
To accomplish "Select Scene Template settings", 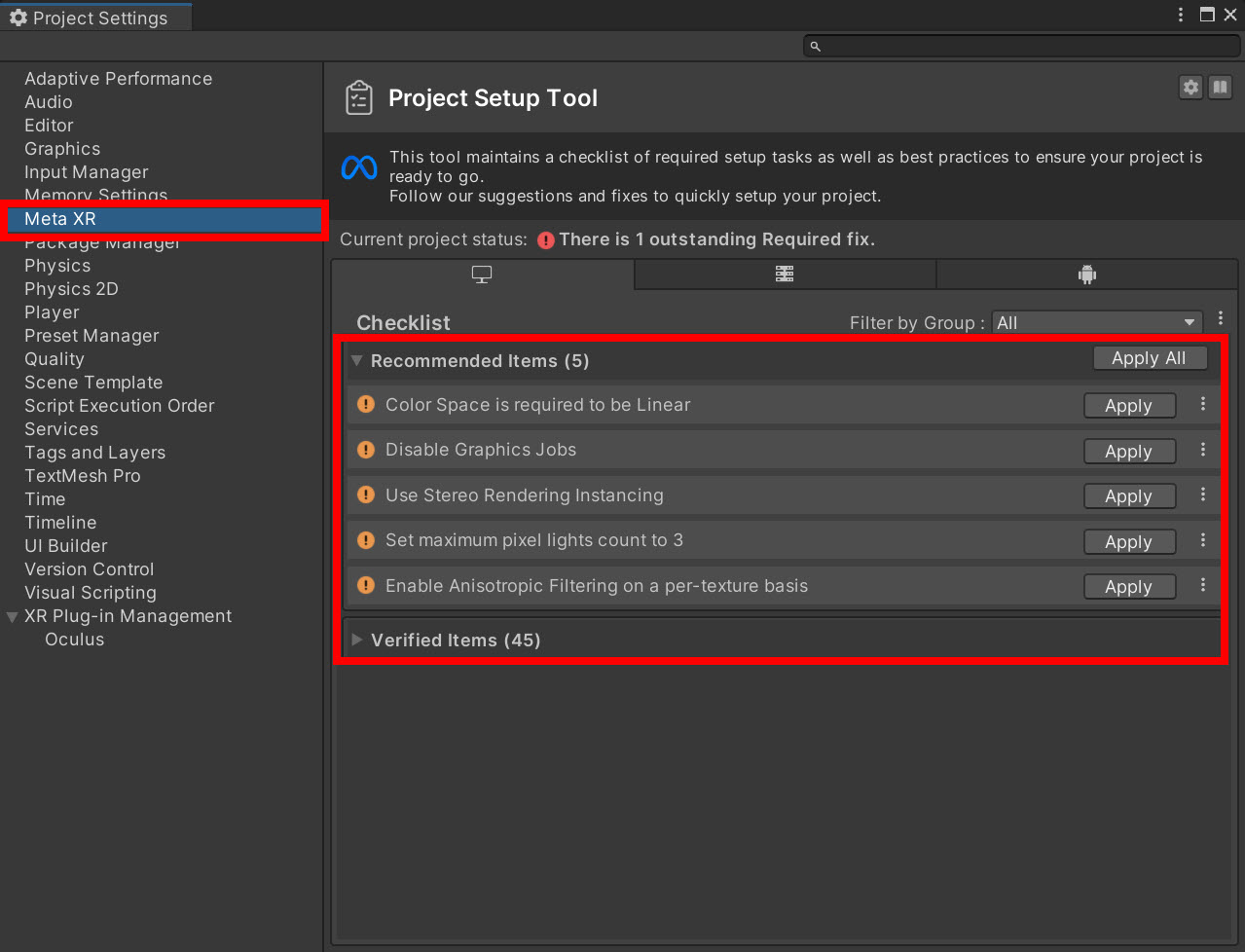I will pyautogui.click(x=93, y=383).
